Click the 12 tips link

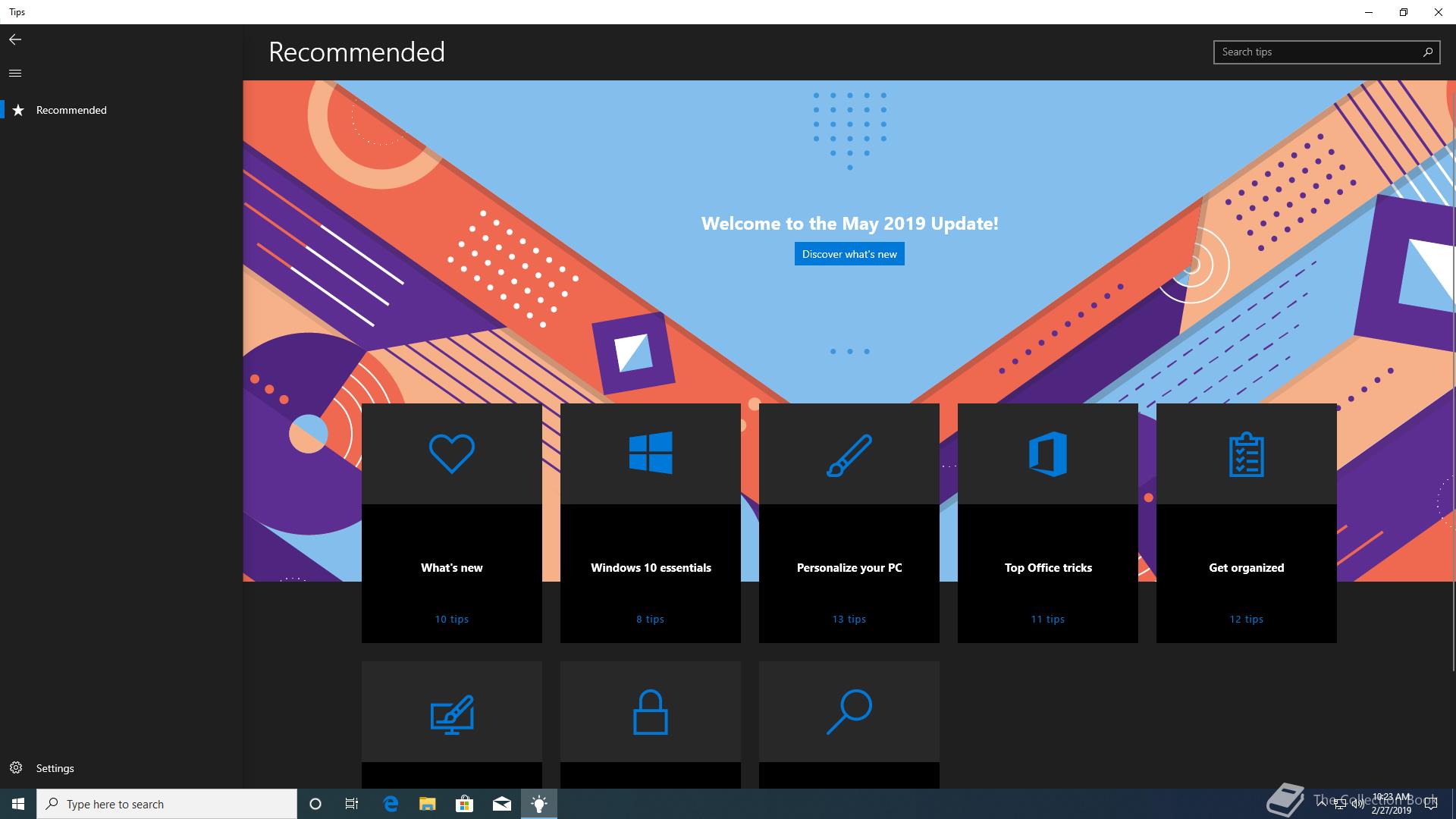click(x=1247, y=619)
